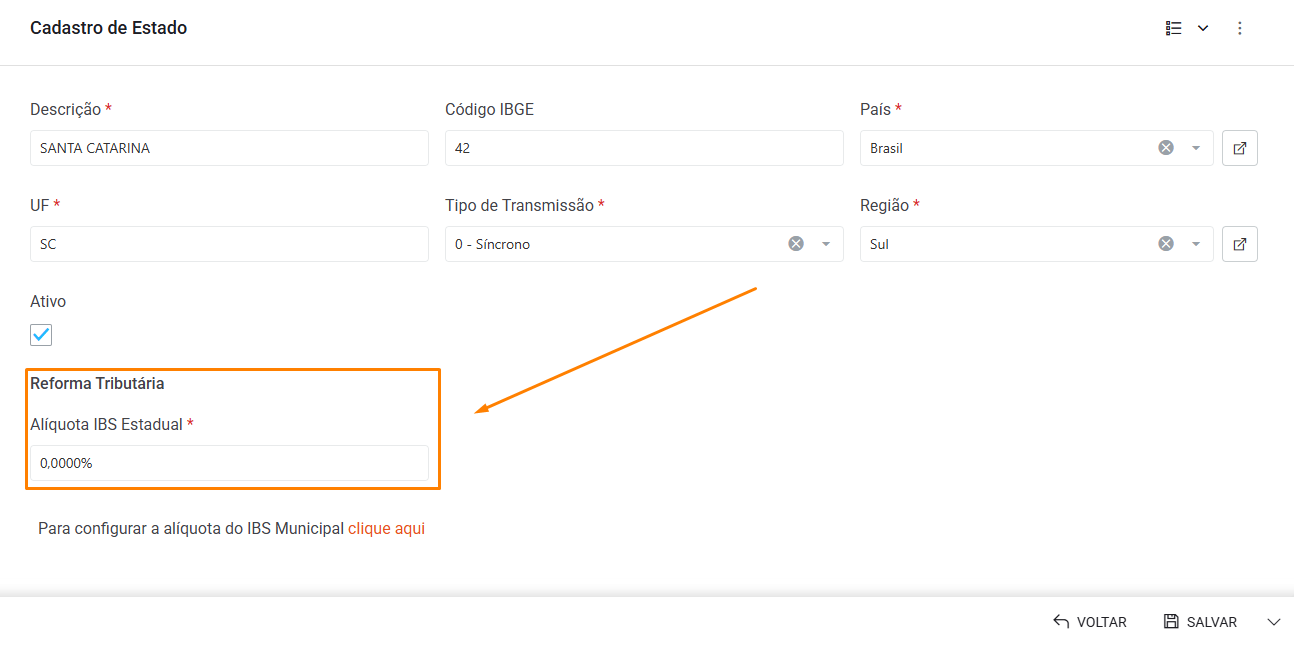Clear the Tipo de Transmissão selection

pos(796,244)
